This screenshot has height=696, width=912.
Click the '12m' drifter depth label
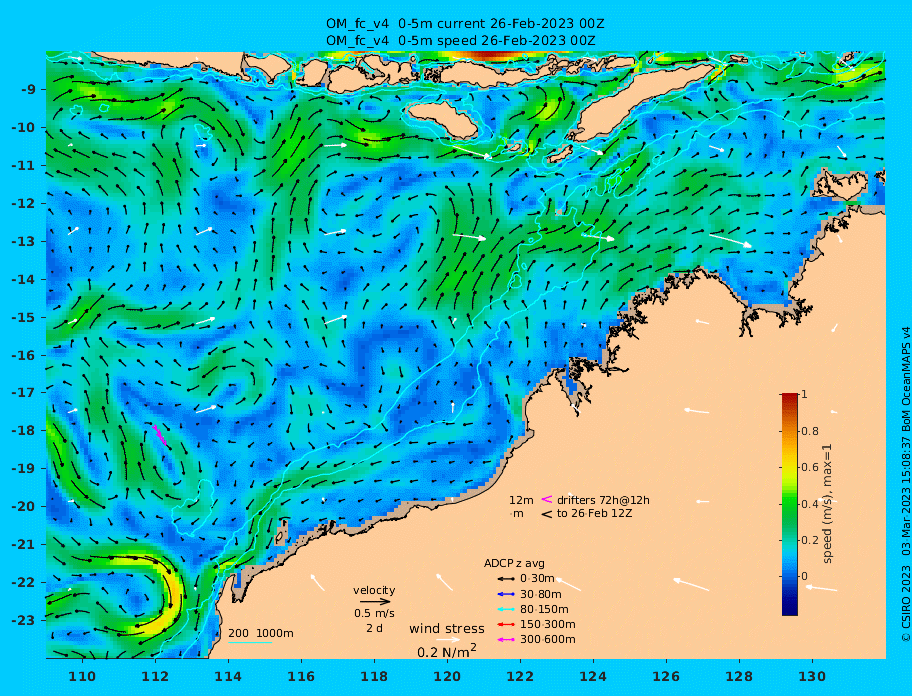point(521,500)
